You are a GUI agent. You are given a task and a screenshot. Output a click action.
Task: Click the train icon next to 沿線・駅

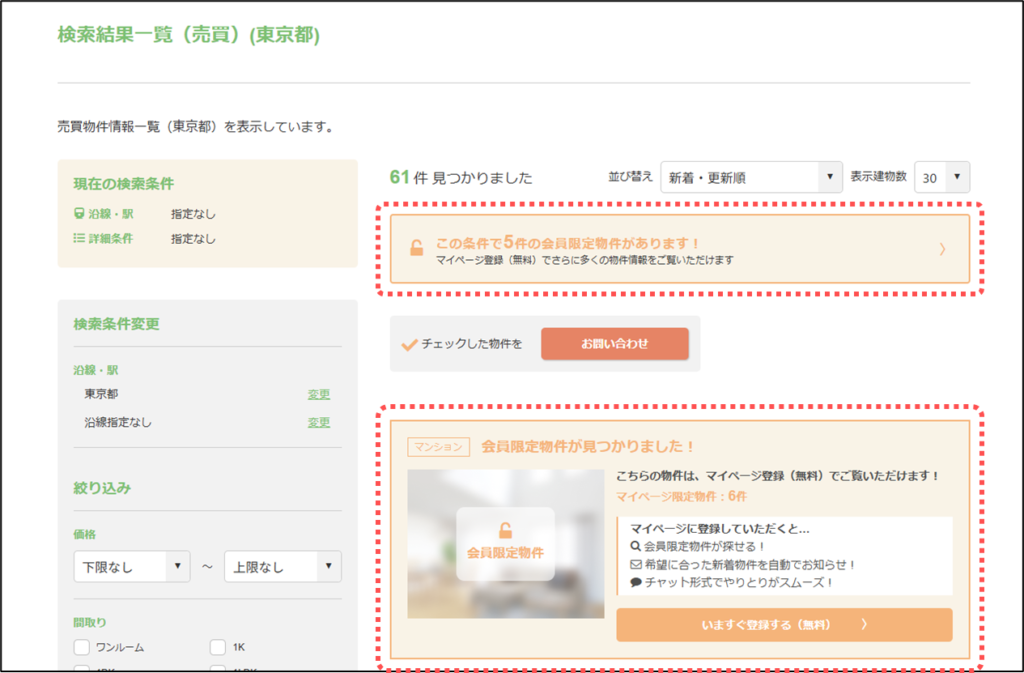(x=79, y=214)
